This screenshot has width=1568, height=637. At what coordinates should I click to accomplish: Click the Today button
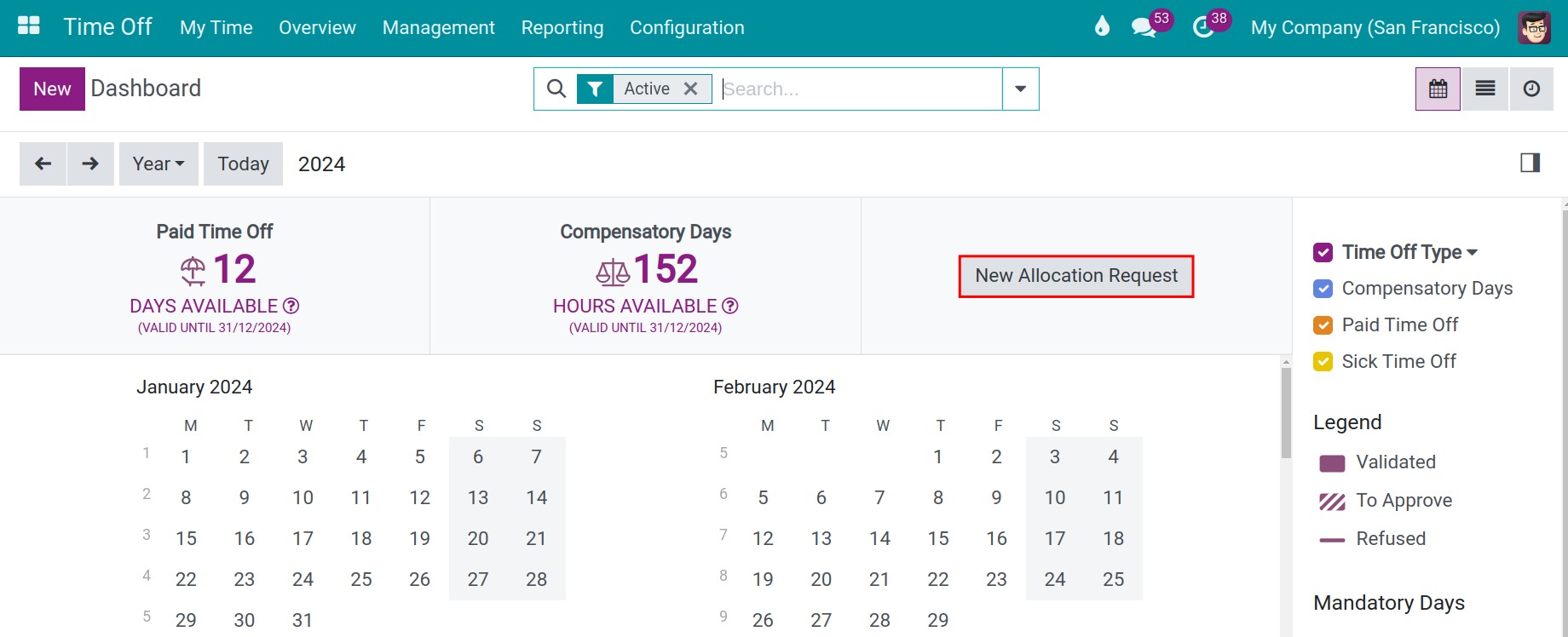[243, 164]
